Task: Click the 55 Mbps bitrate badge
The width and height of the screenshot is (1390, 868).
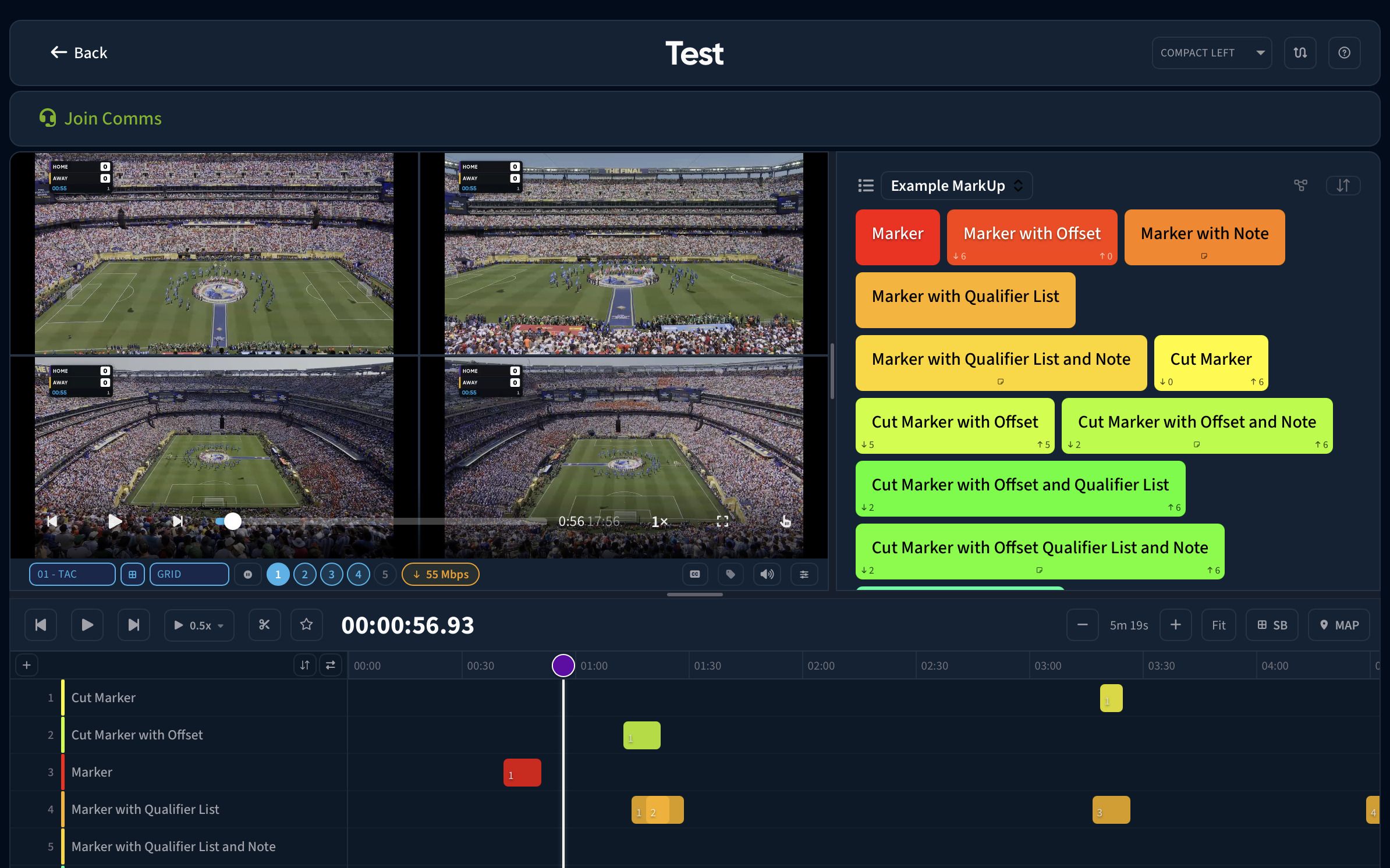Action: pos(441,574)
